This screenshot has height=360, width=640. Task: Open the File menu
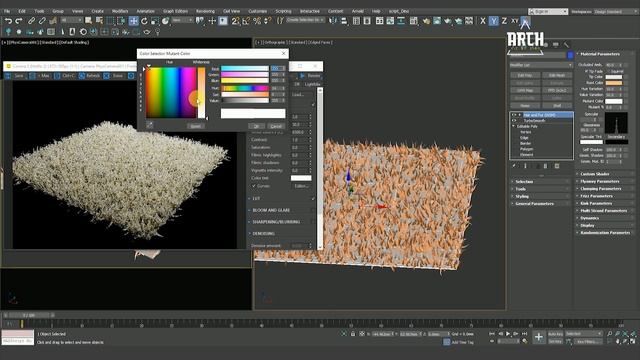click(7, 11)
